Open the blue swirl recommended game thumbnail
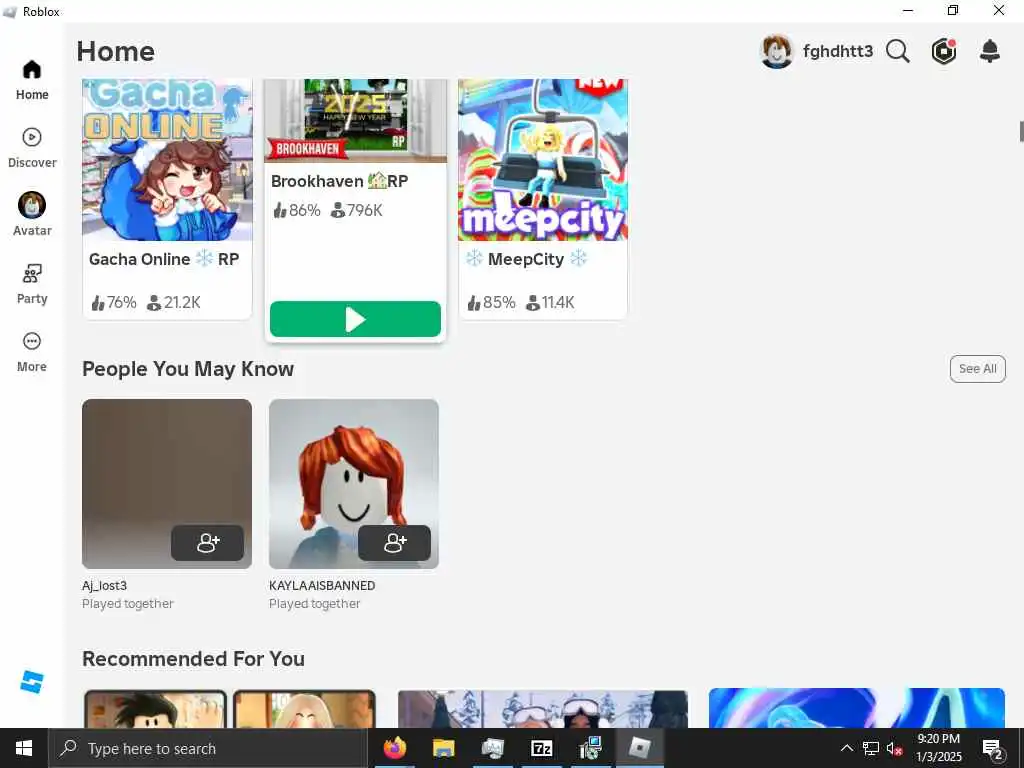1024x768 pixels. (857, 708)
